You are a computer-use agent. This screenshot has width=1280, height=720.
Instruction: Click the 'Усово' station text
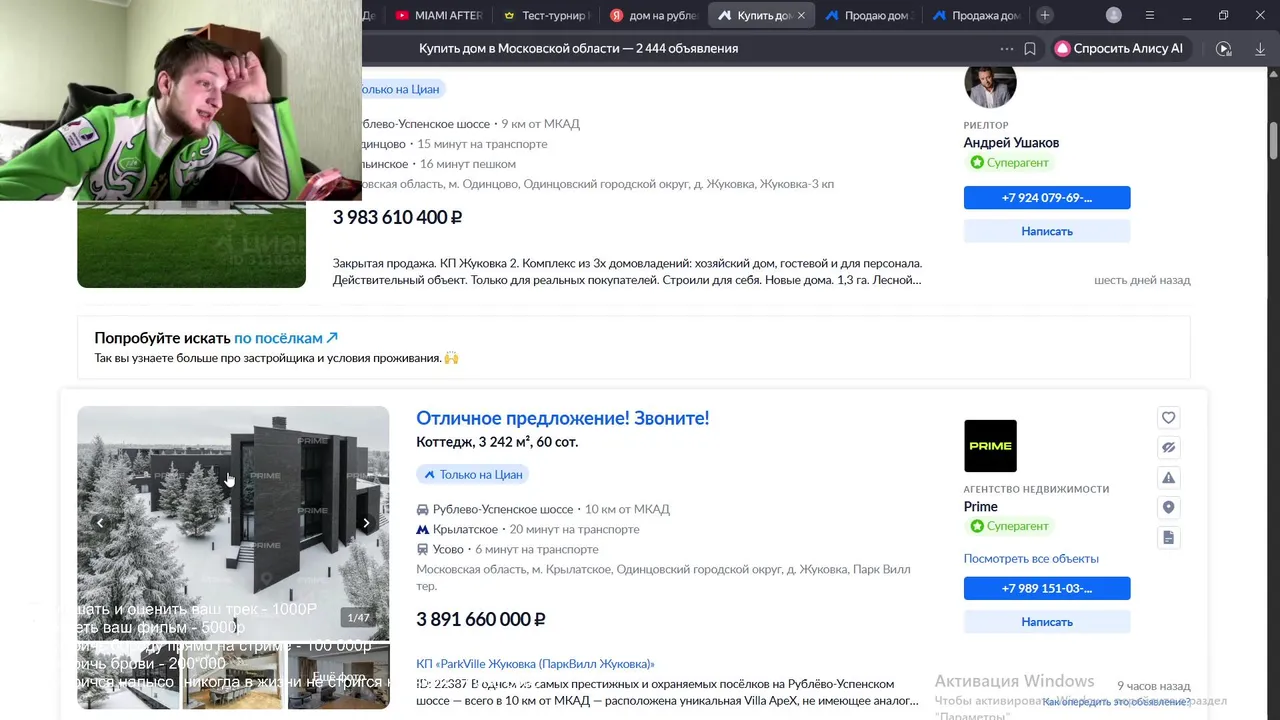(448, 549)
